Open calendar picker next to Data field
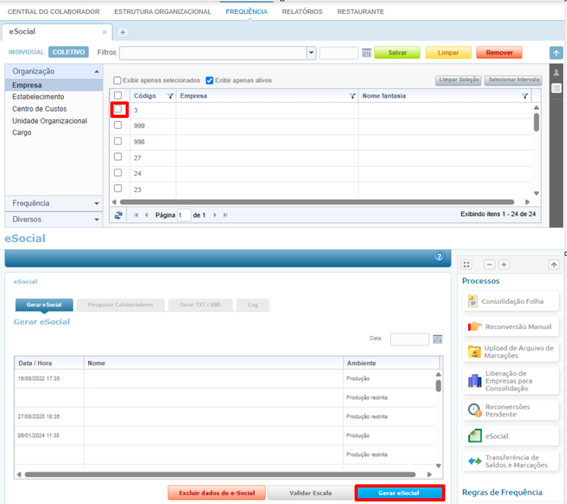Viewport: 567px width, 504px height. 438,339
